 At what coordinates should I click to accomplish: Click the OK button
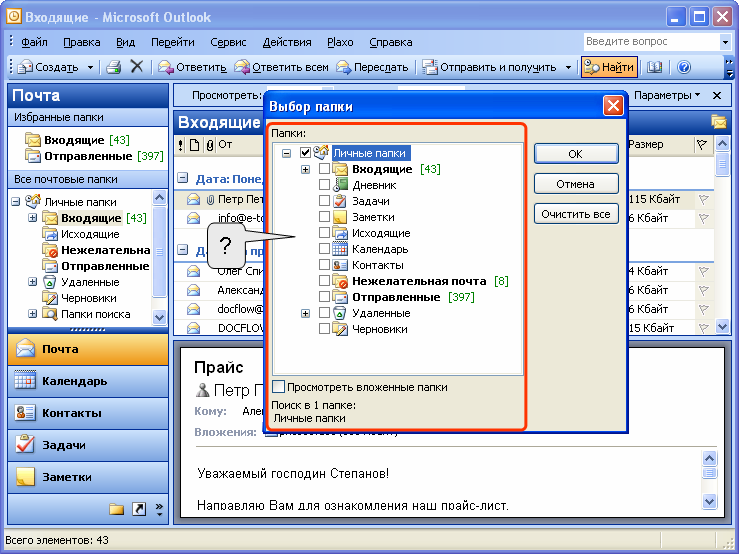(x=575, y=154)
